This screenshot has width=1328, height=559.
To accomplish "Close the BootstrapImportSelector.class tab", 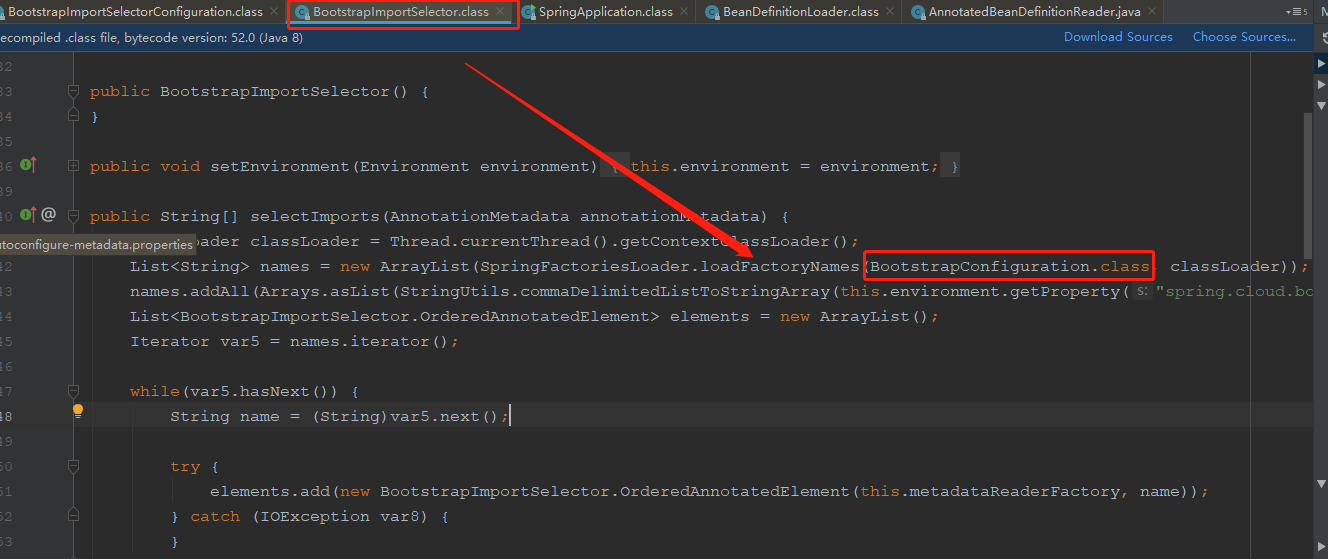I will coord(500,12).
